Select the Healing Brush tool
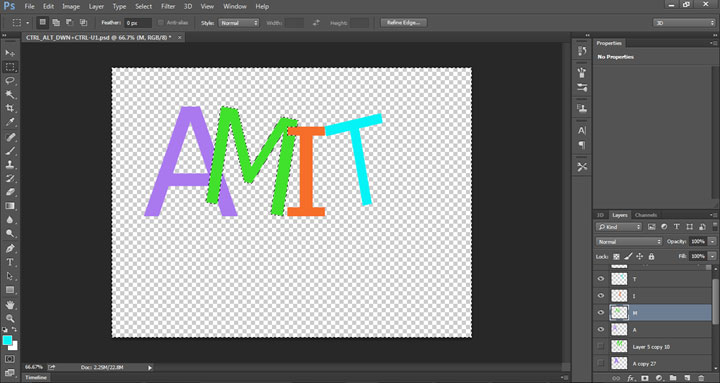Image resolution: width=720 pixels, height=383 pixels. (10, 137)
